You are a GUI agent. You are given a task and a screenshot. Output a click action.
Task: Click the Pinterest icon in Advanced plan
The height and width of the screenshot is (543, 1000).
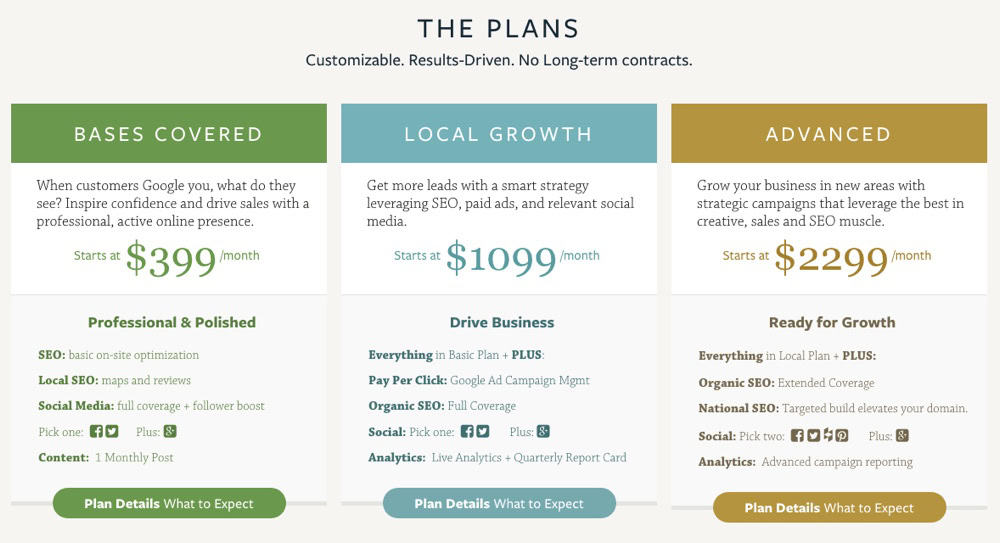[x=842, y=435]
